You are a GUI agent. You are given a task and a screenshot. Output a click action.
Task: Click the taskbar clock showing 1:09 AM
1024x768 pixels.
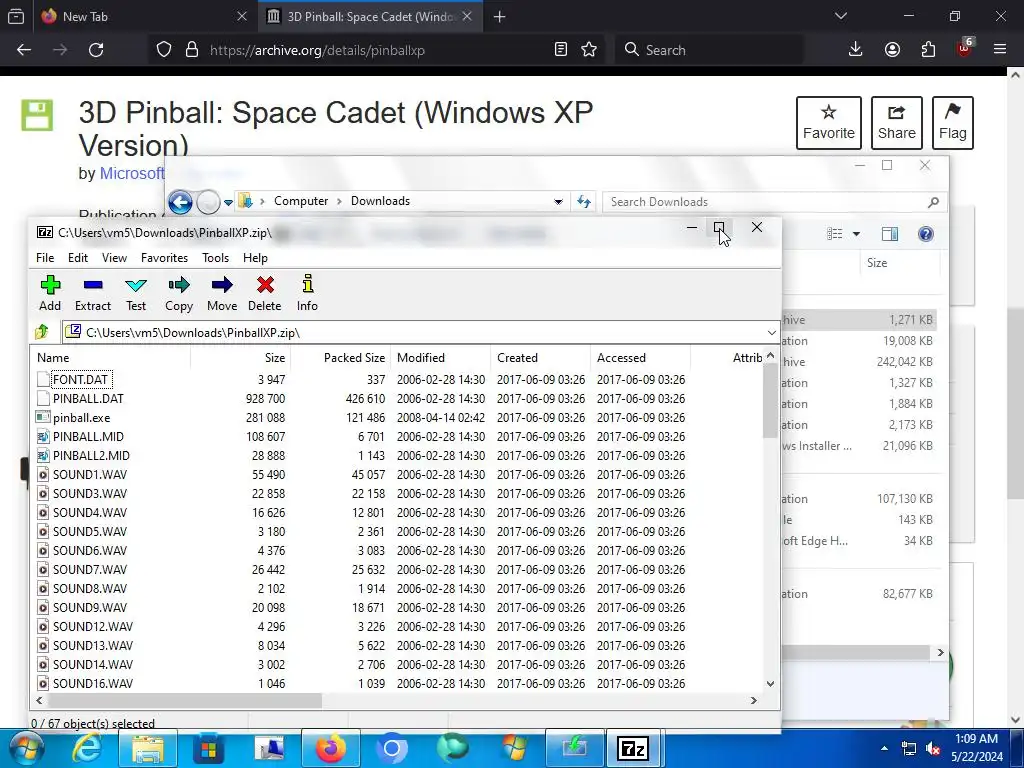(x=977, y=748)
